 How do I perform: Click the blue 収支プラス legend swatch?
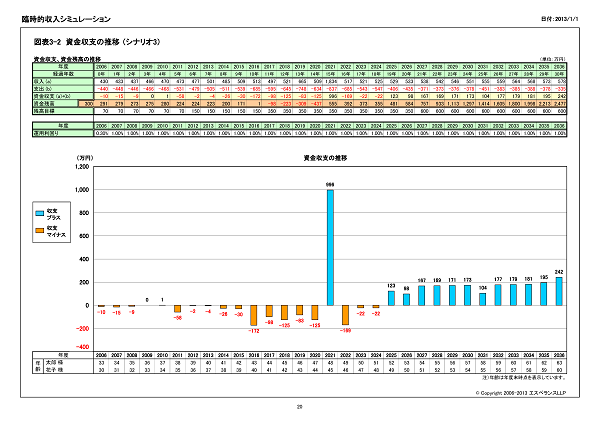click(40, 212)
